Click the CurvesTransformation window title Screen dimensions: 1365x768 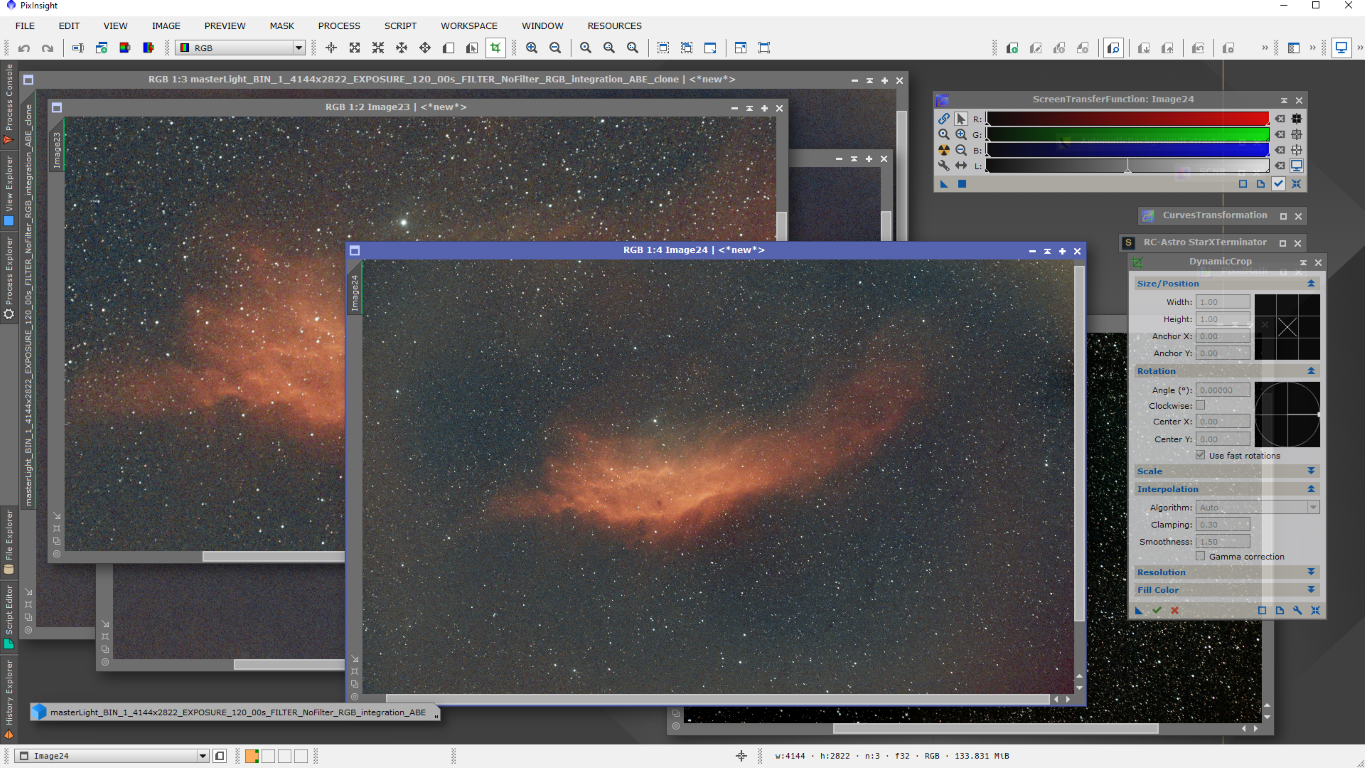tap(1214, 216)
